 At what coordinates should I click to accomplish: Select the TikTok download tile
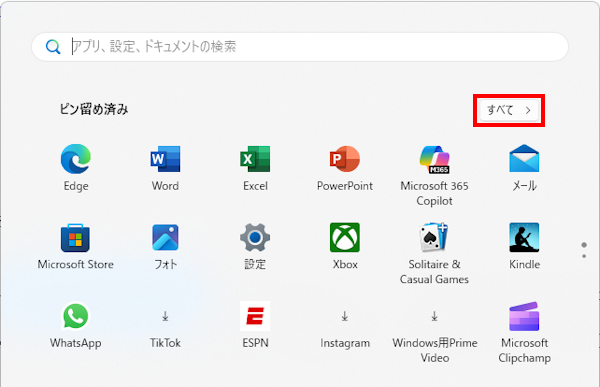click(165, 316)
